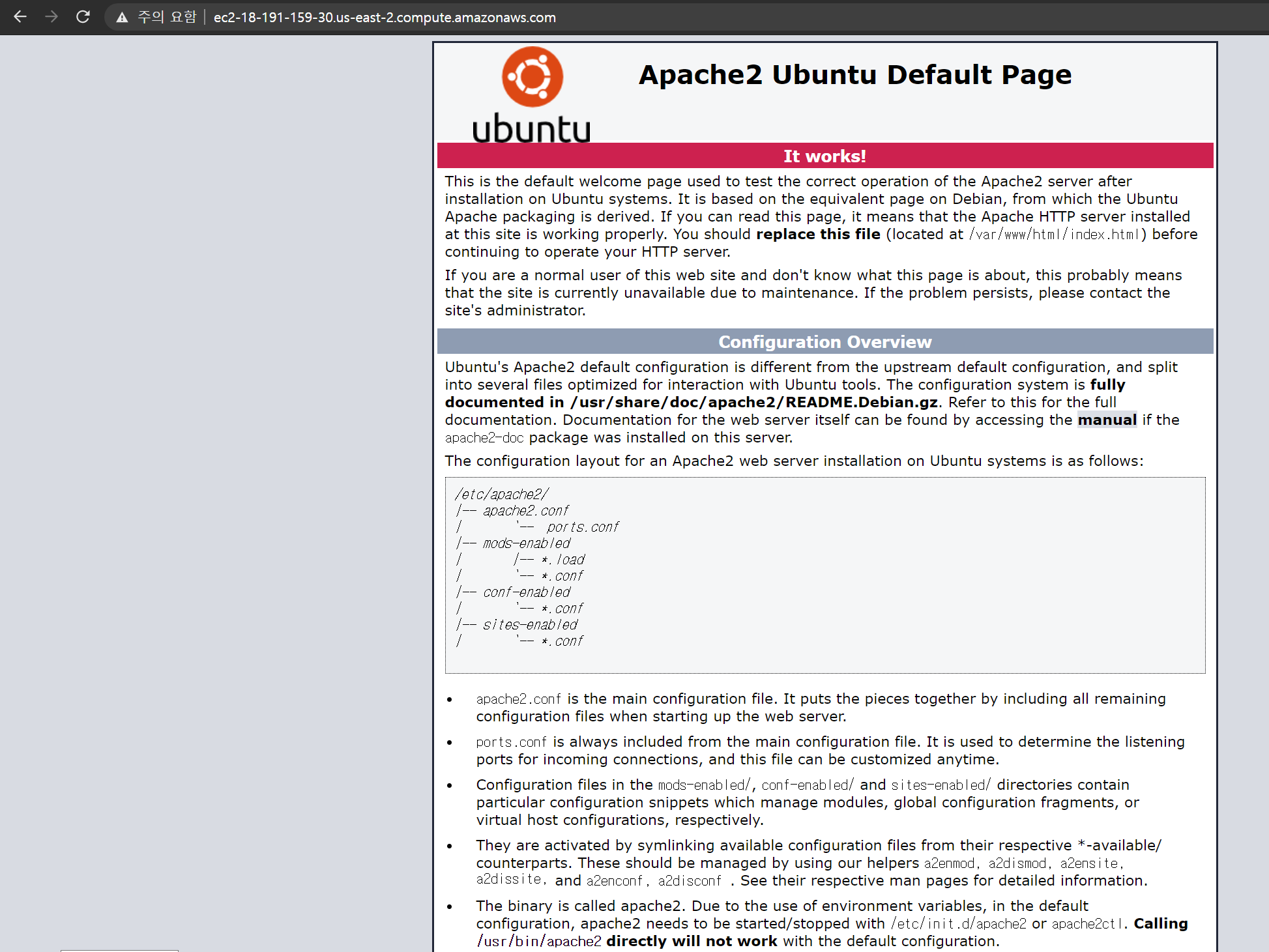Click the 'ports.conf' bullet item label

pyautogui.click(x=511, y=742)
